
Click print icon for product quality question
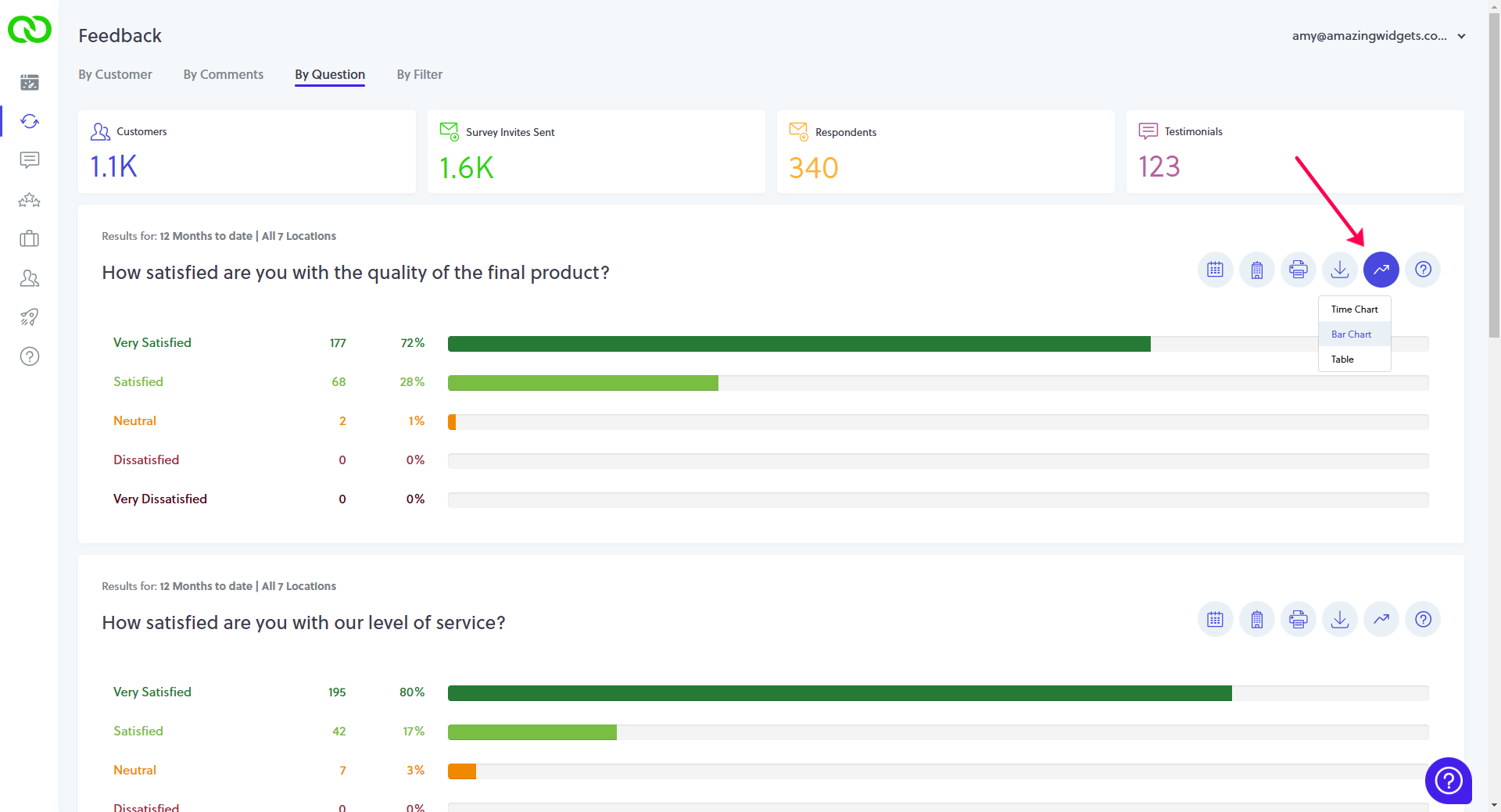coord(1298,270)
